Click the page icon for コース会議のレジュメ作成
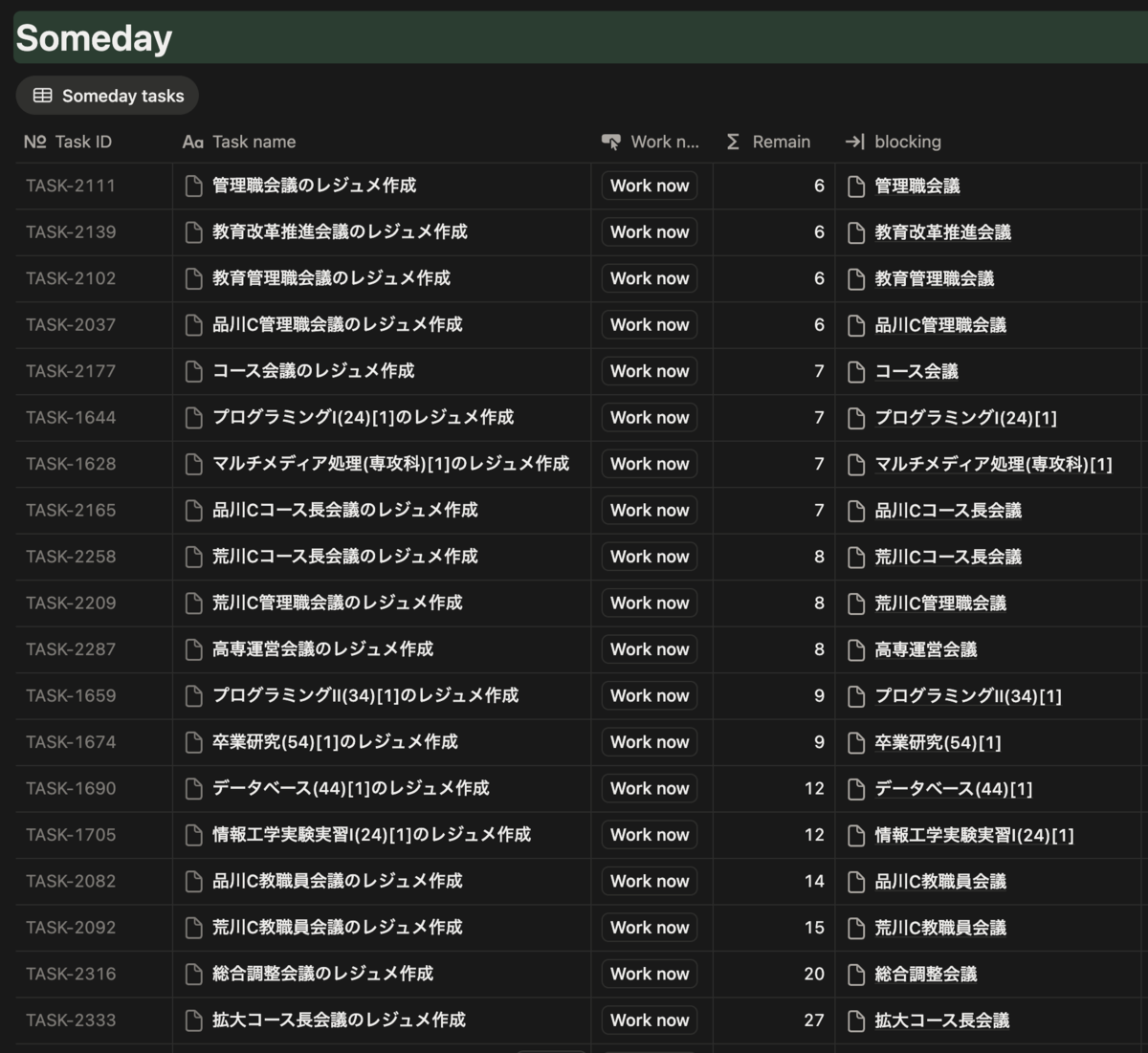Viewport: 1148px width, 1053px height. pyautogui.click(x=193, y=371)
